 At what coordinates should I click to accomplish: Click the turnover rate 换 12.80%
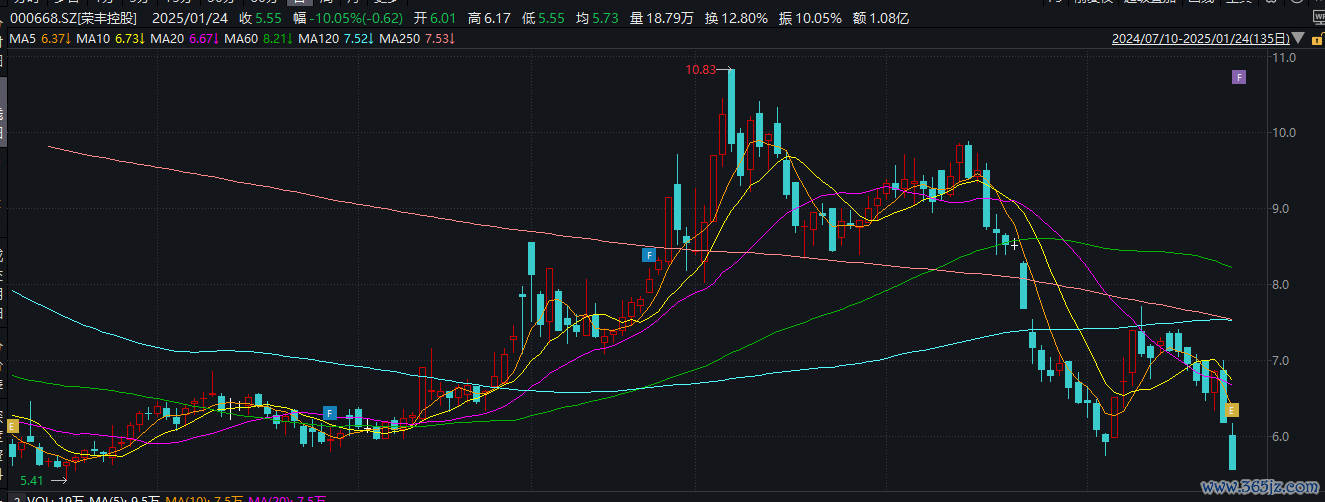(736, 19)
